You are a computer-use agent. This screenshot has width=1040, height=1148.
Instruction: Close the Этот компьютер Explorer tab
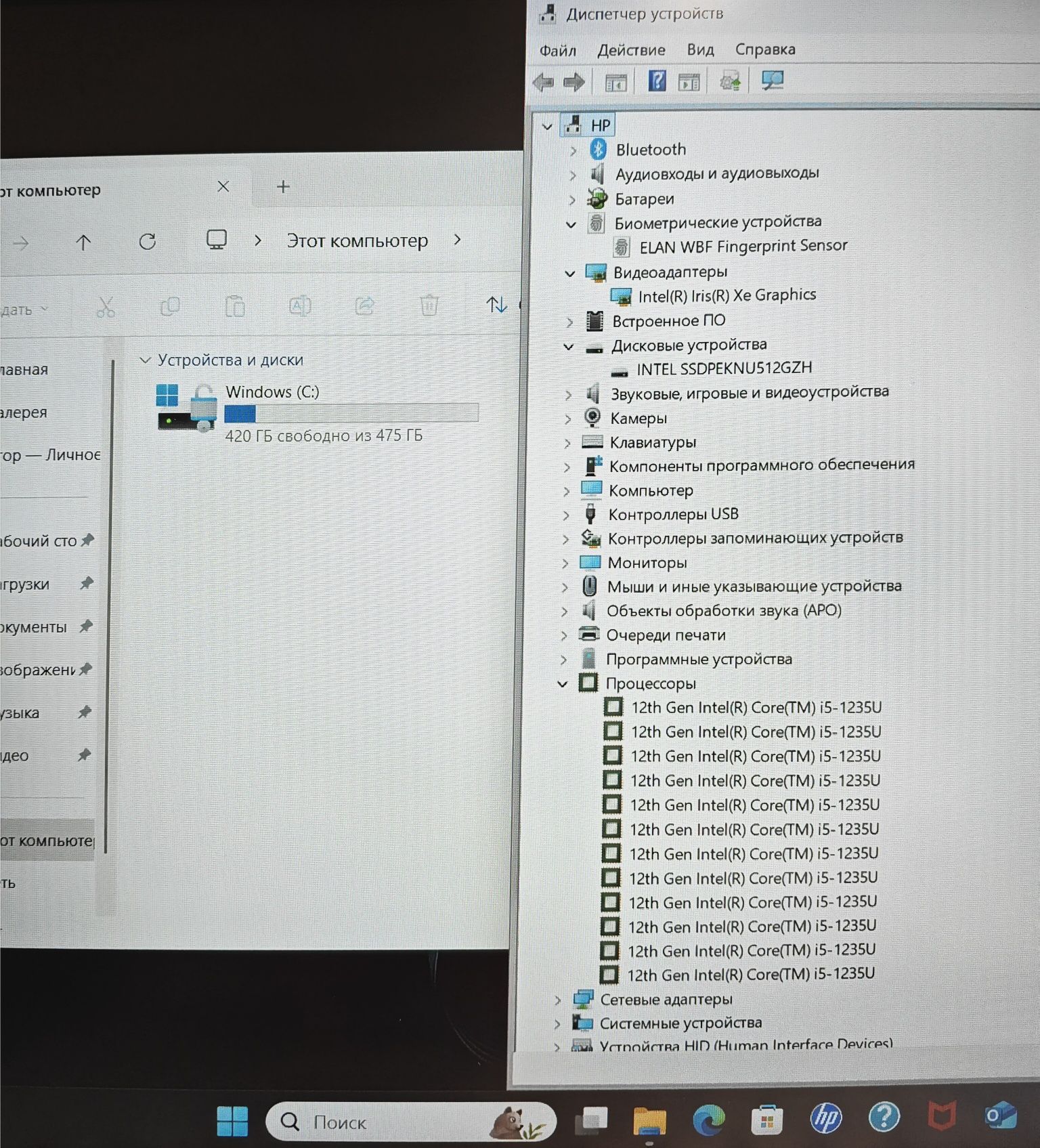[223, 186]
